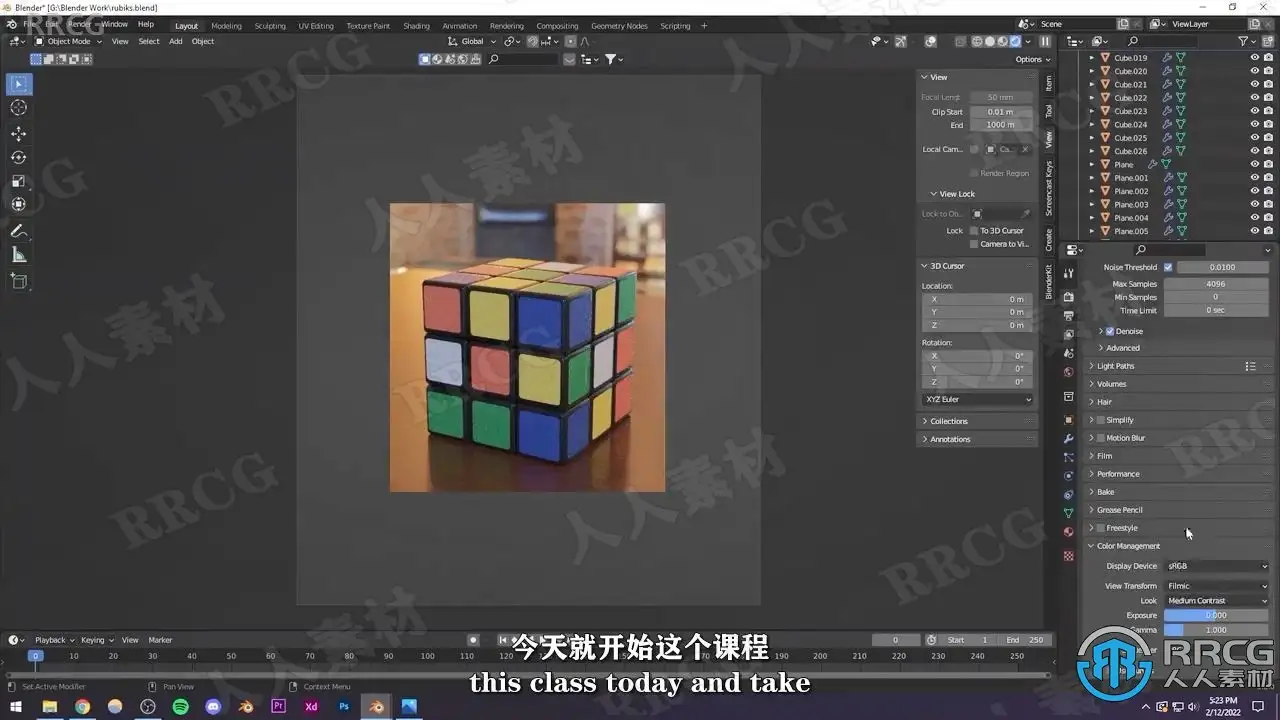The image size is (1280, 720).
Task: Click the mesh data icon on Cube.020 row
Action: coord(1181,71)
